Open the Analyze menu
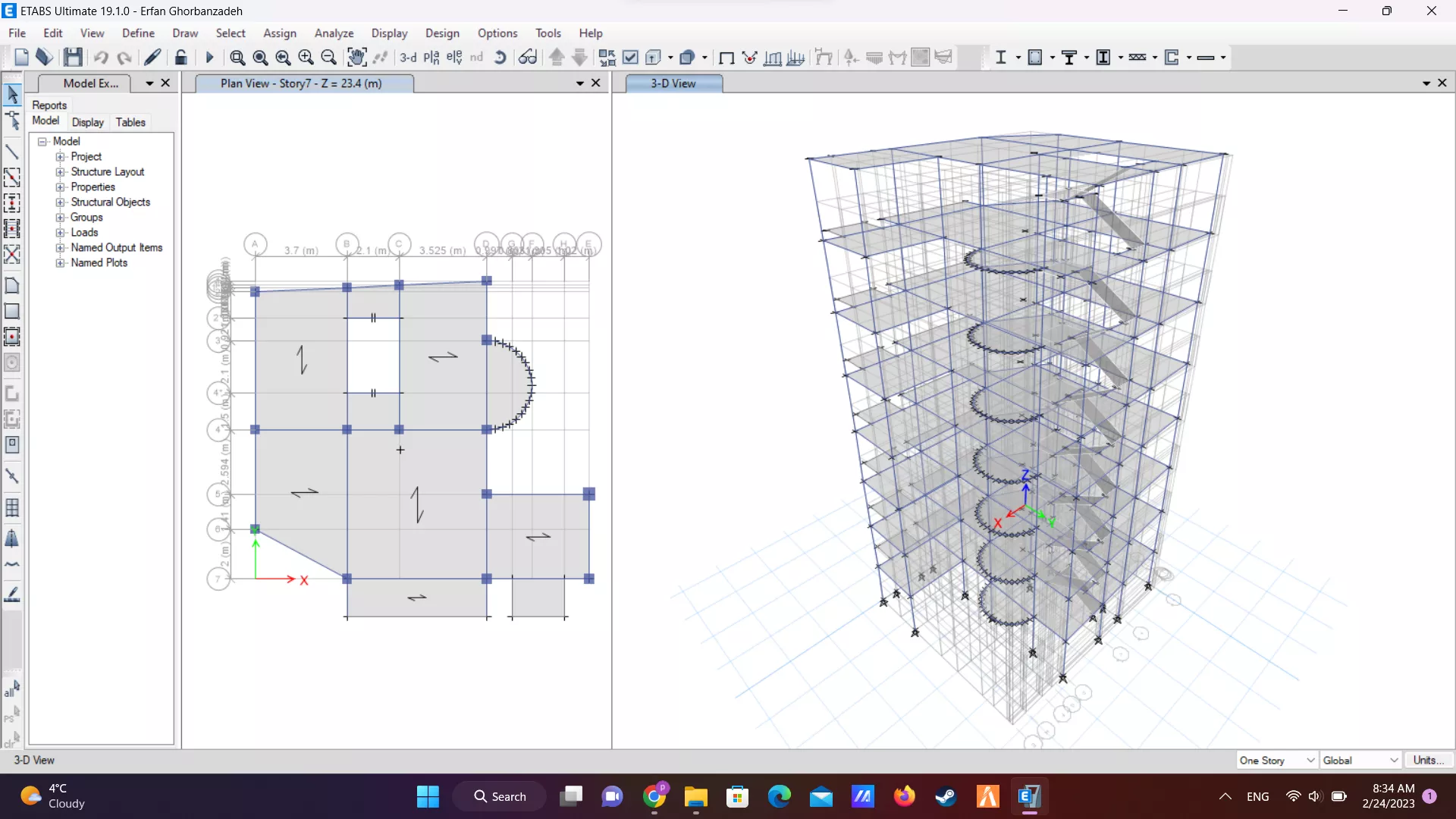The image size is (1456, 819). coord(334,33)
